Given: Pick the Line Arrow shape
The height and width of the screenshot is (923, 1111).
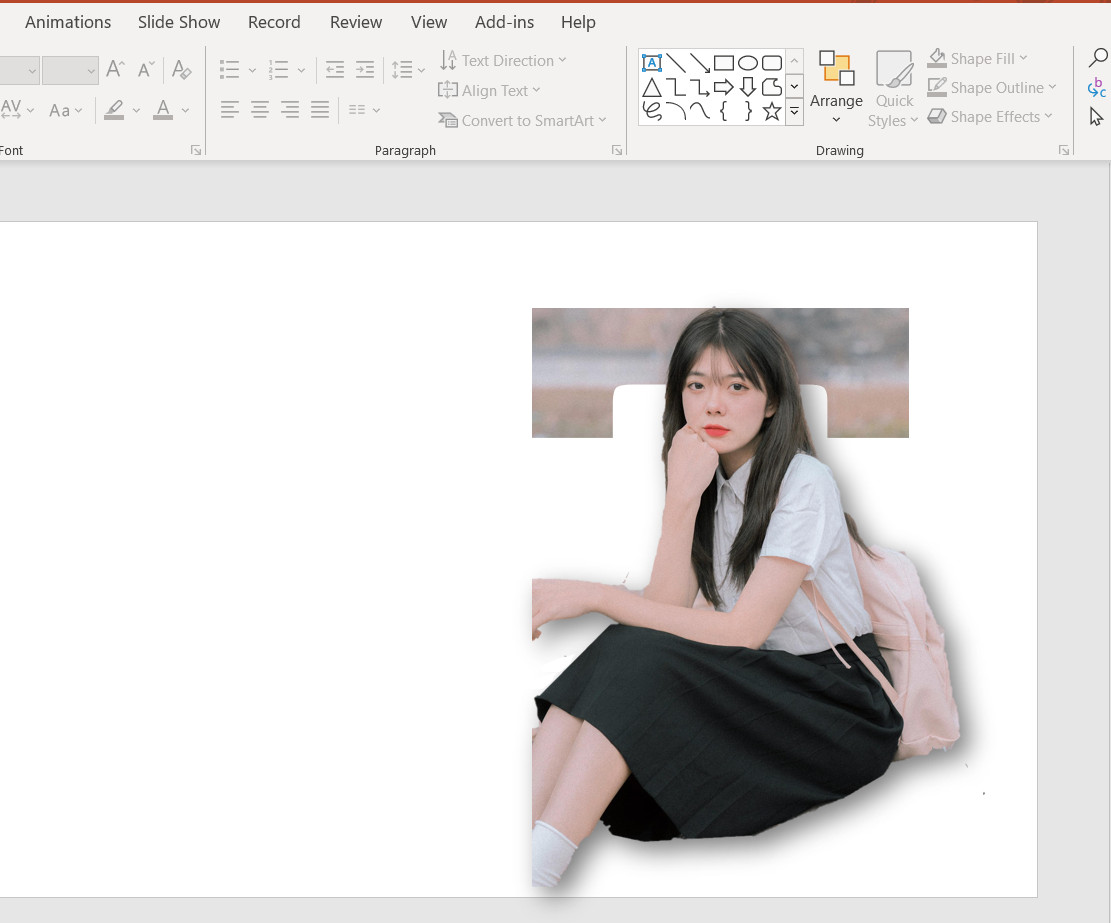Looking at the screenshot, I should (x=700, y=63).
